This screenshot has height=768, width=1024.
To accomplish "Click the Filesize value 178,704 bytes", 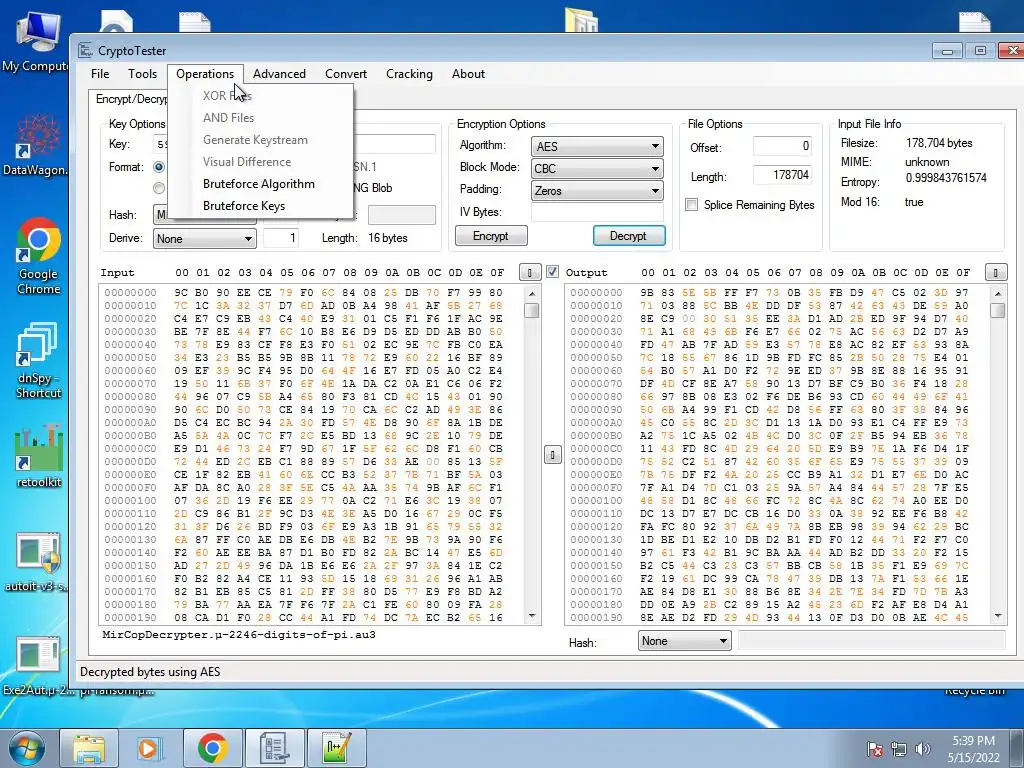I will (938, 143).
